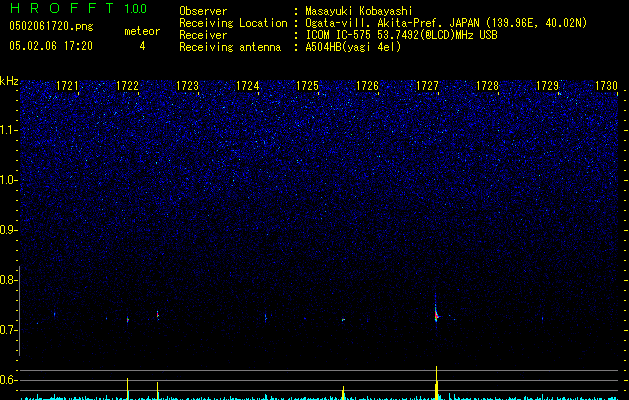This screenshot has width=629, height=400.
Task: Click the 1.1 kHz frequency label
Action: tap(8, 130)
